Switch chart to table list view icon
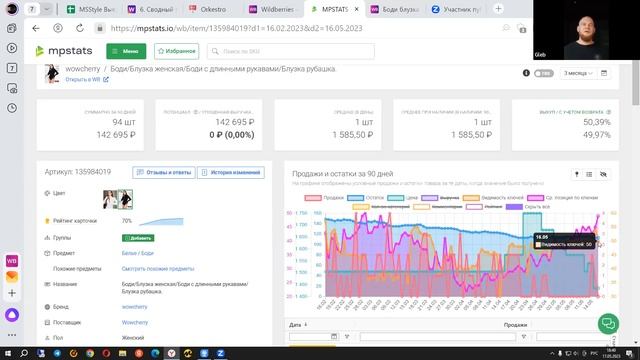This screenshot has width=640, height=360. pyautogui.click(x=589, y=174)
